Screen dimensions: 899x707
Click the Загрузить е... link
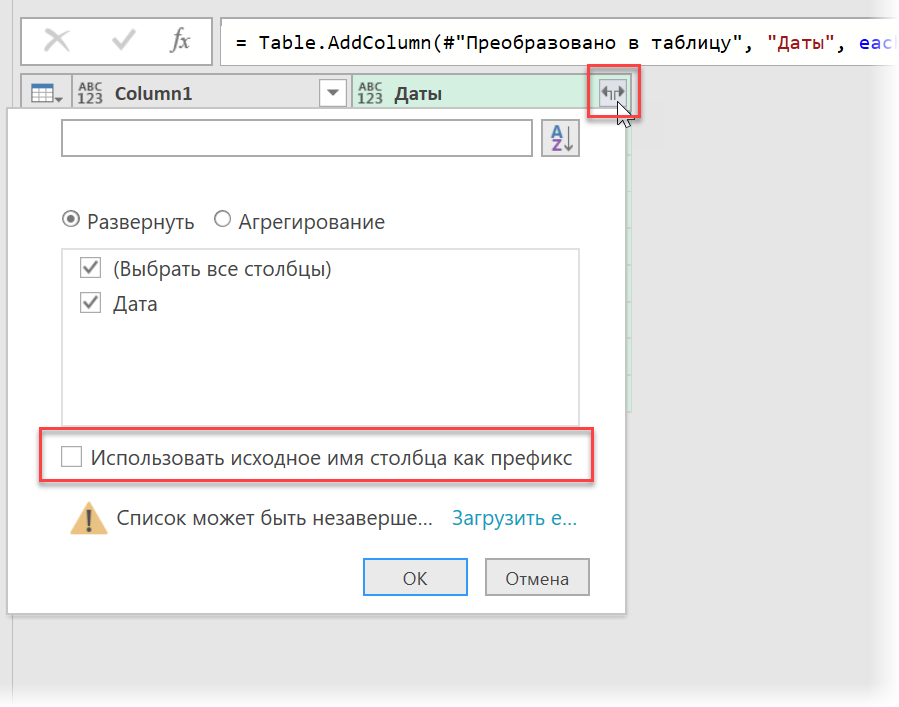pos(514,518)
